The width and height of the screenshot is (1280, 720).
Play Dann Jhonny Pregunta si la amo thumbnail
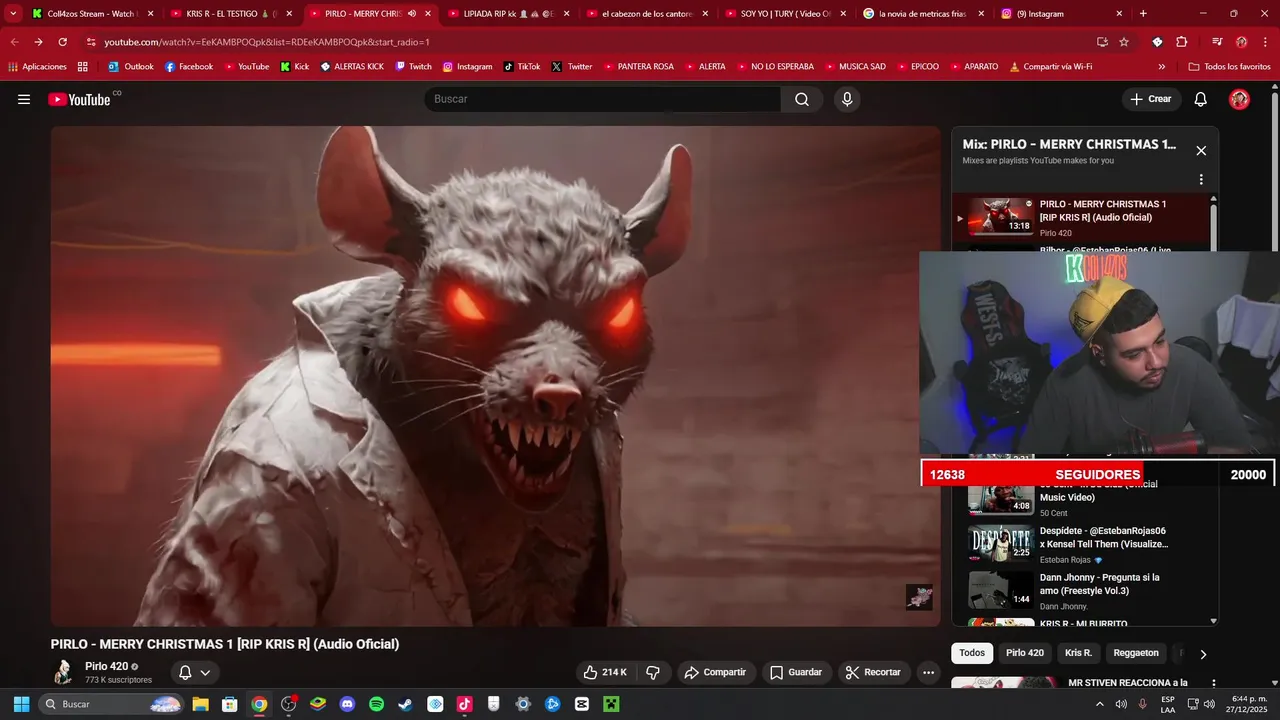[1000, 589]
